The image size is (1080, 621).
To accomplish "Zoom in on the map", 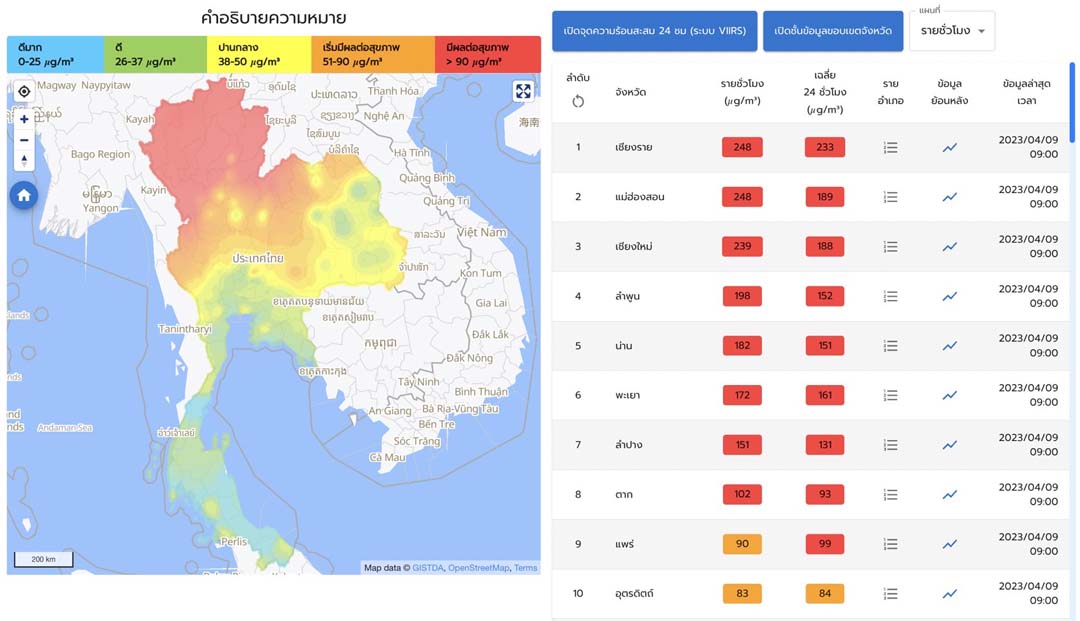I will [x=24, y=119].
